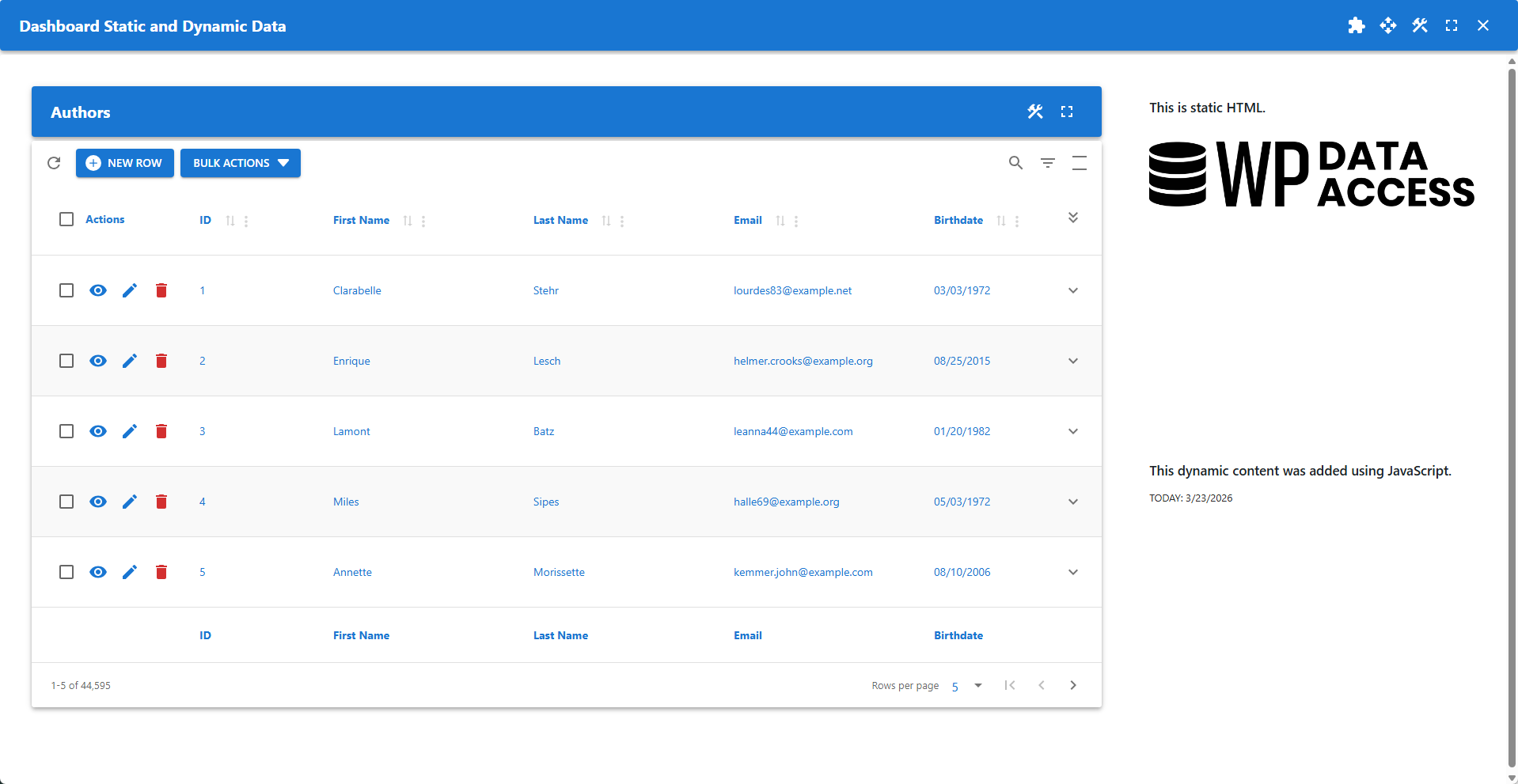
Task: Open rows per page dropdown
Action: (966, 686)
